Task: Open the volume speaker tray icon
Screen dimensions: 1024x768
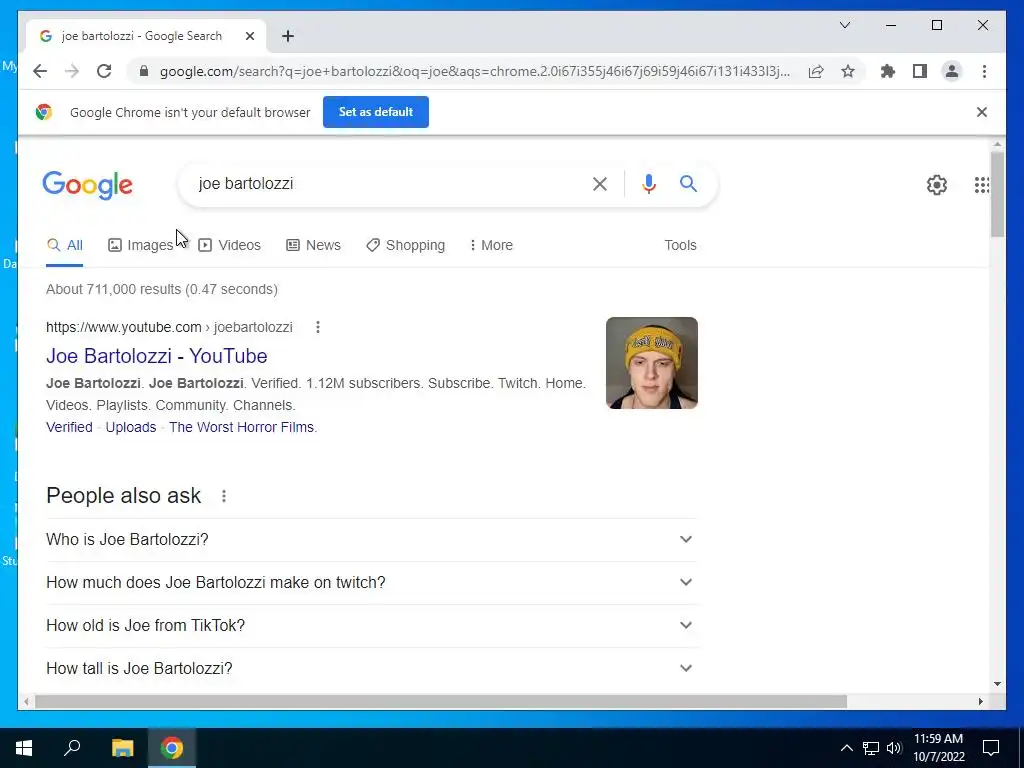Action: pos(894,748)
